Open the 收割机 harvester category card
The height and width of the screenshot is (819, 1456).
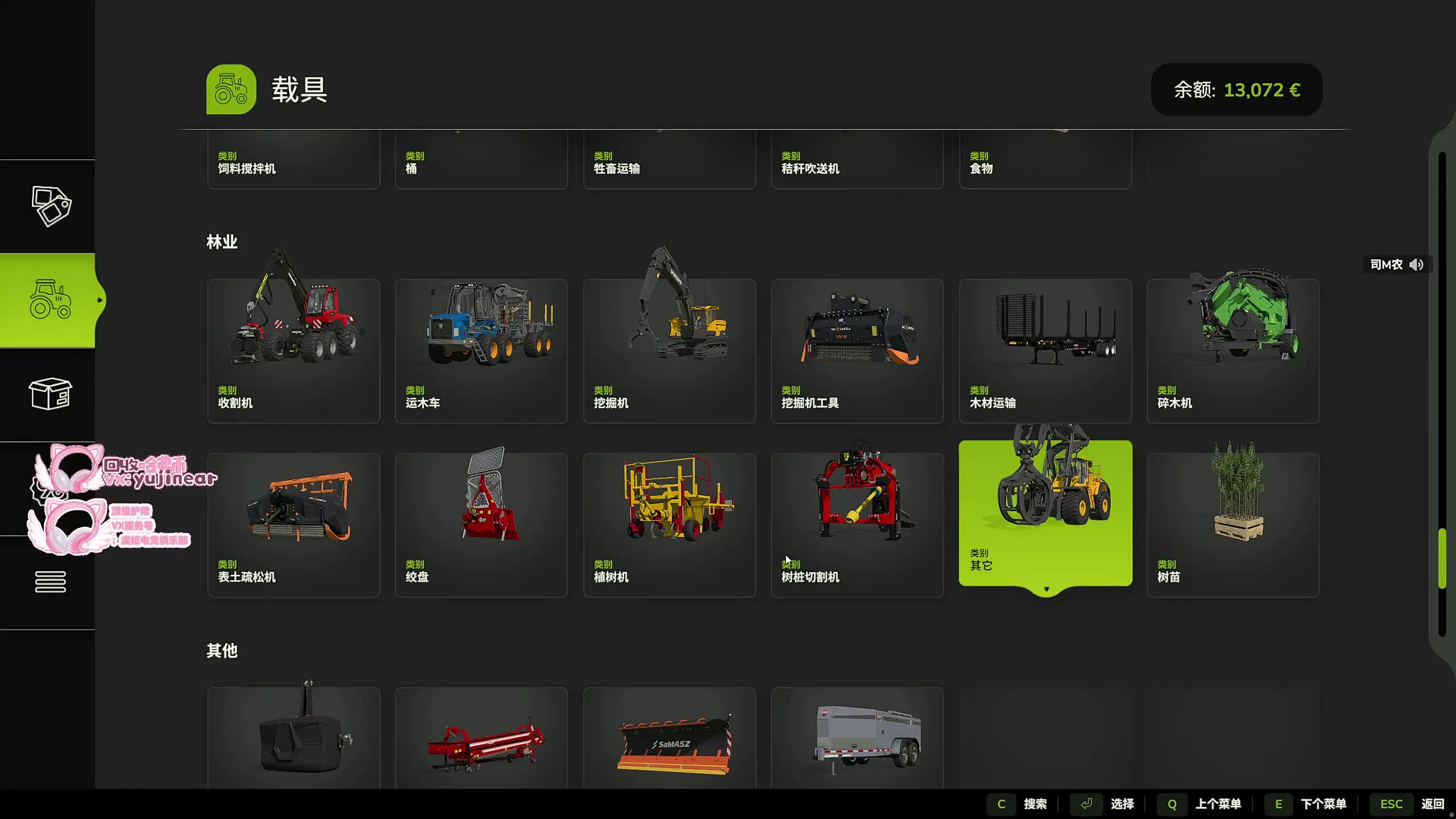click(x=293, y=351)
